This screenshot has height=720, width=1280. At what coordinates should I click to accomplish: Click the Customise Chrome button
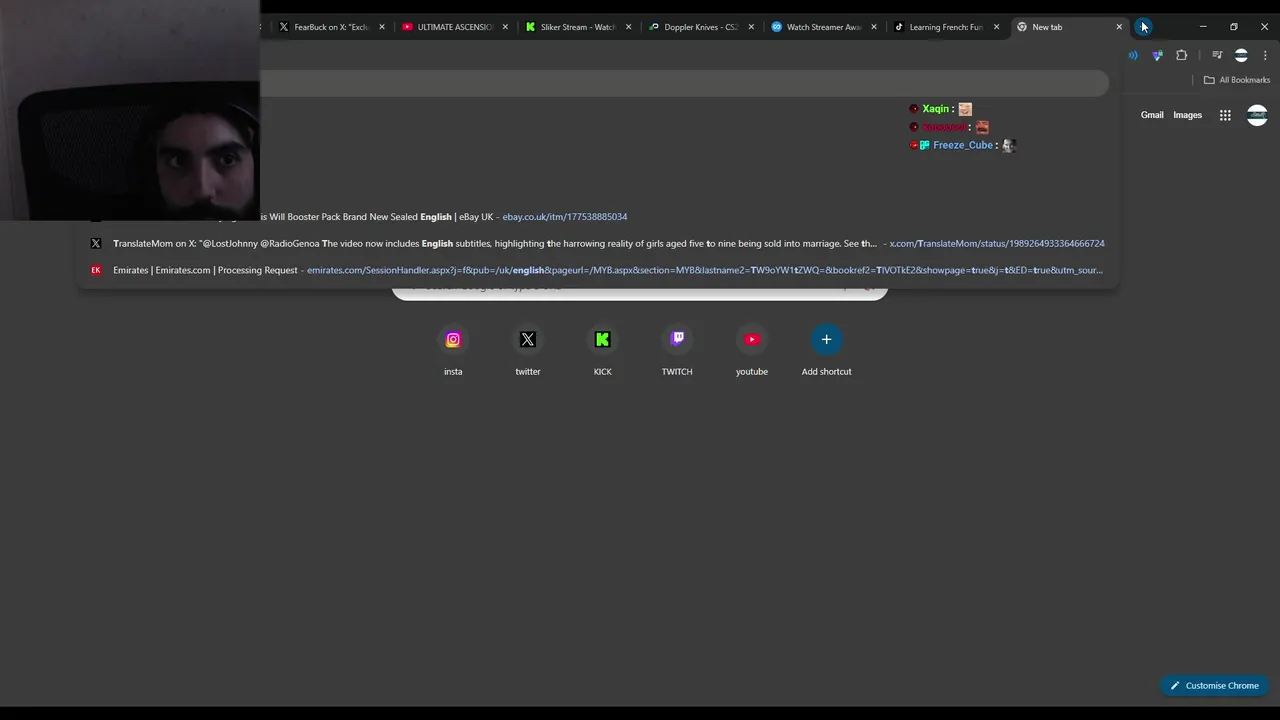pyautogui.click(x=1214, y=686)
